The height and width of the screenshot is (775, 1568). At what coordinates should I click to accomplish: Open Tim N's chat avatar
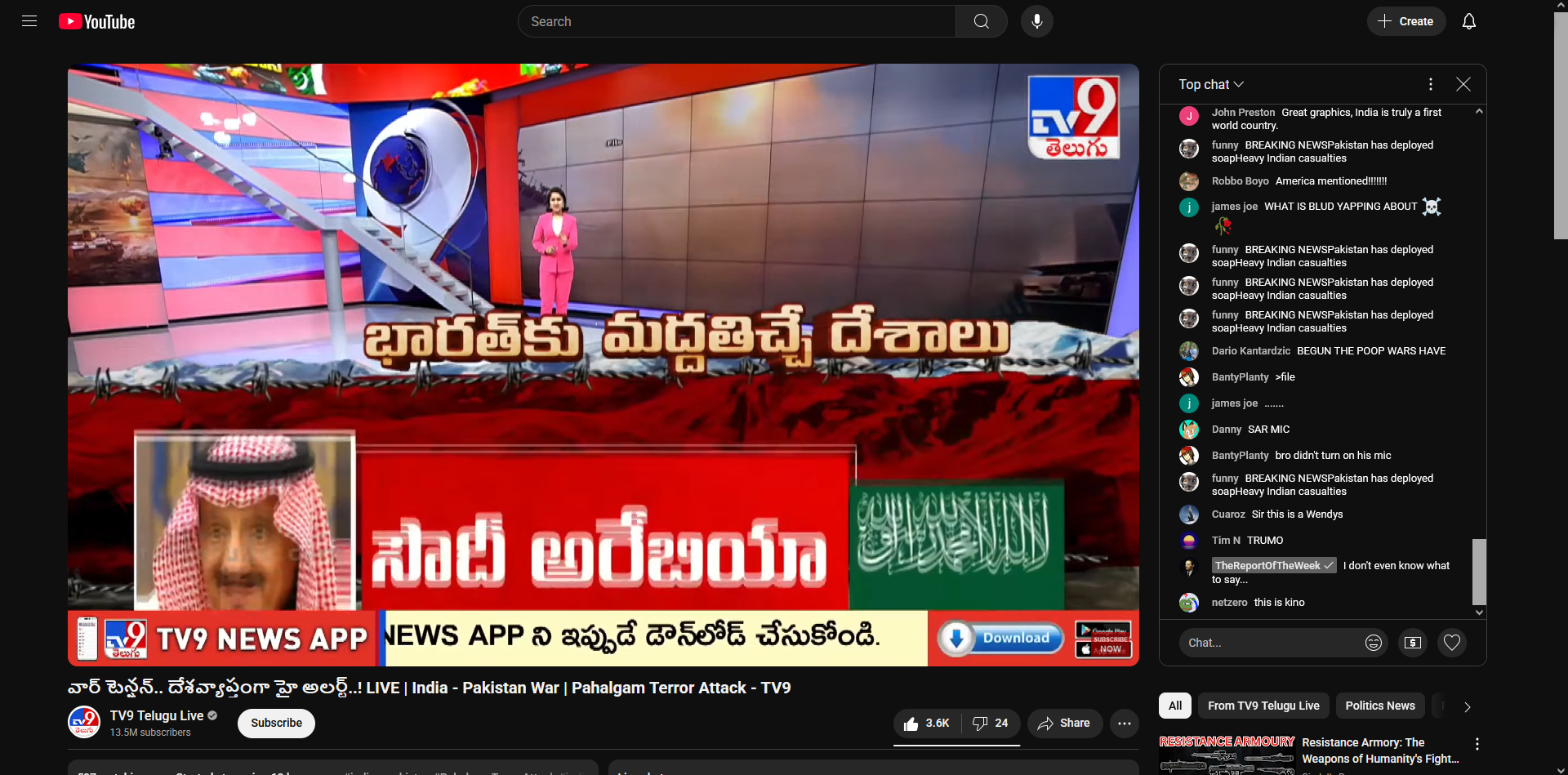coord(1189,541)
